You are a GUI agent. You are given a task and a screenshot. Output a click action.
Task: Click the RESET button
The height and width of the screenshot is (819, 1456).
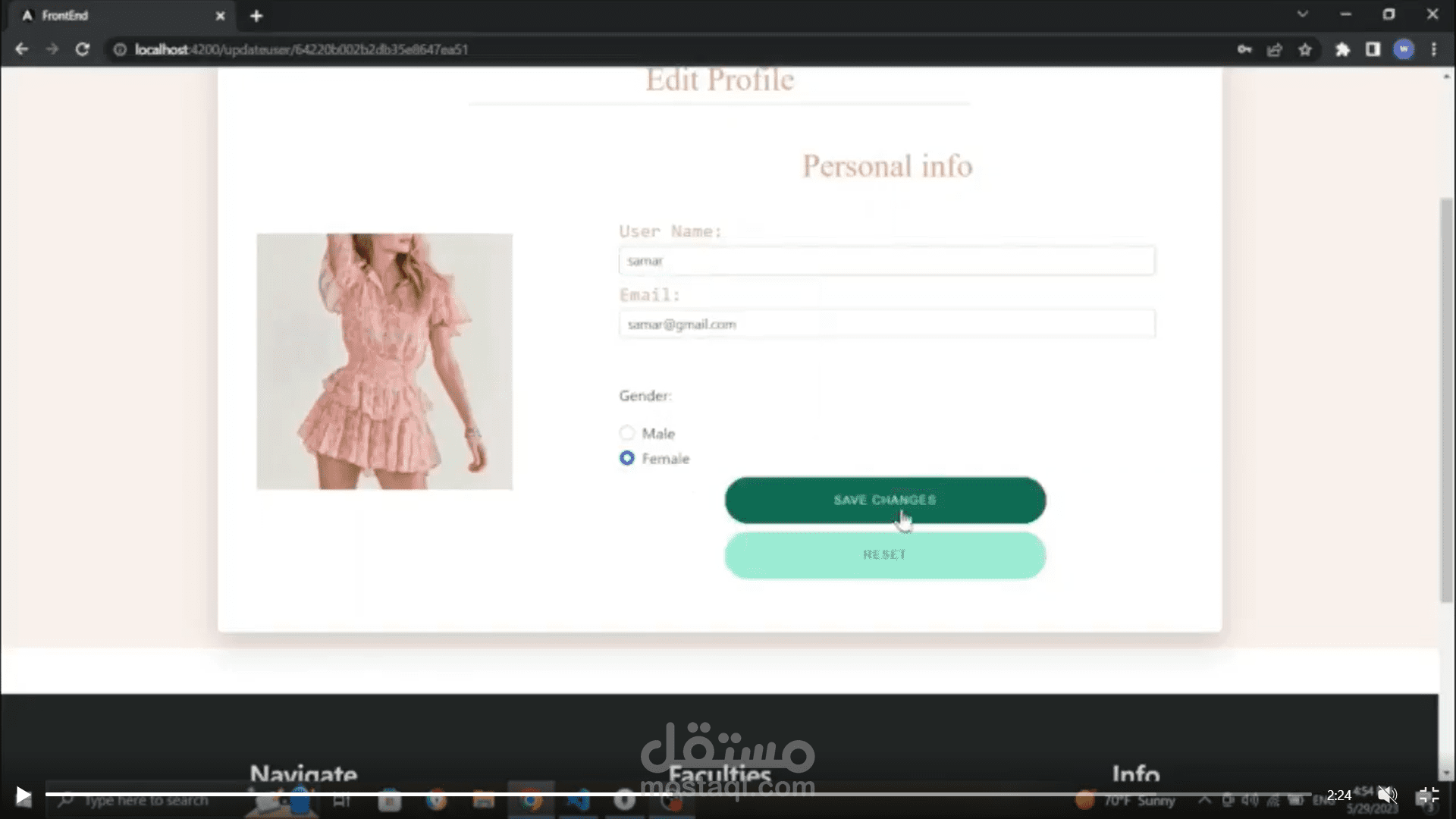point(885,555)
